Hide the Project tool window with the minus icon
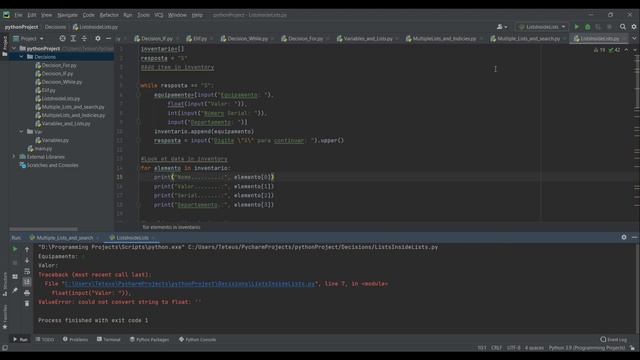 (x=108, y=38)
